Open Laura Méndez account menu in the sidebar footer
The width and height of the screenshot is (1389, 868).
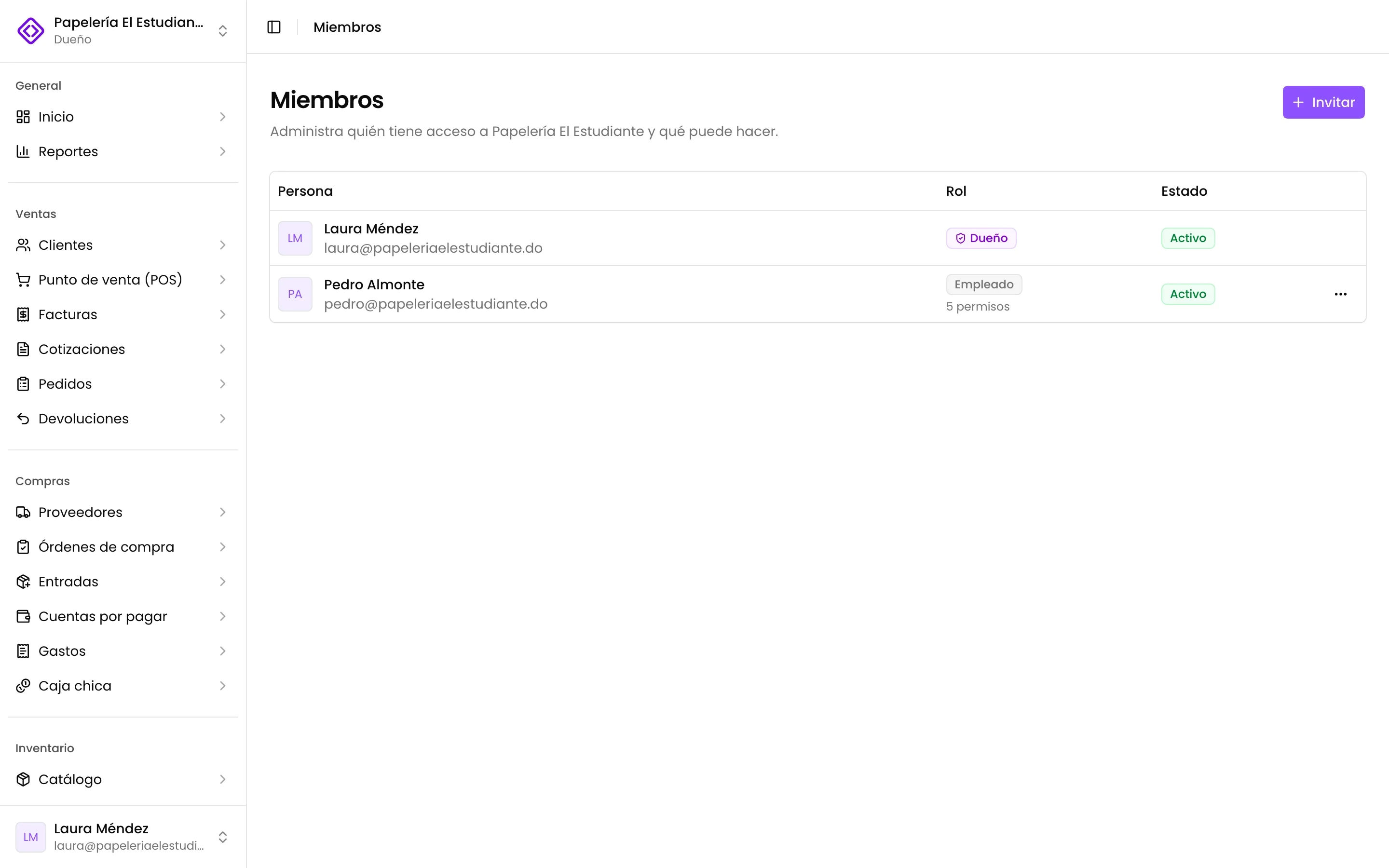pos(123,837)
